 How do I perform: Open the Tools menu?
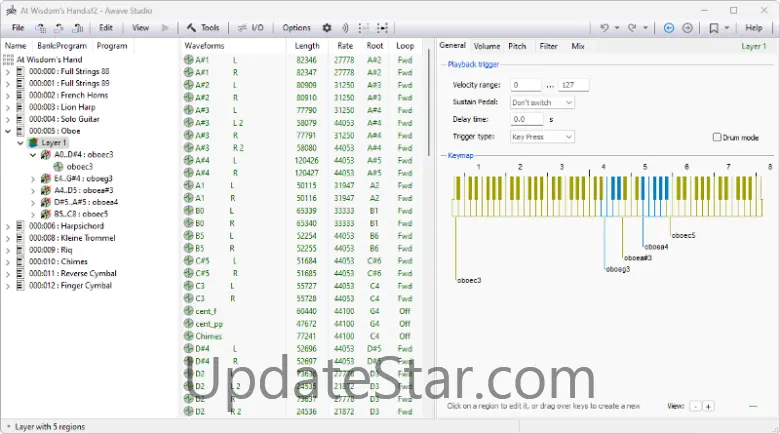click(210, 28)
